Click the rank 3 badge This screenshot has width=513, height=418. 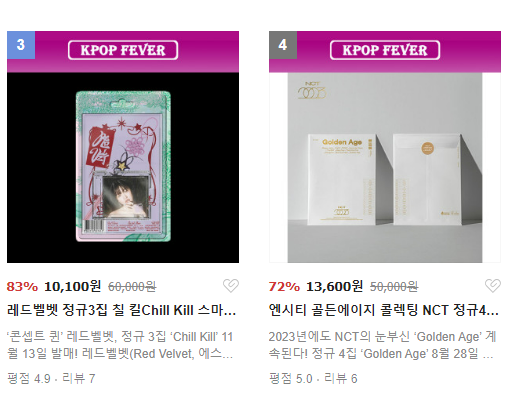pos(21,45)
